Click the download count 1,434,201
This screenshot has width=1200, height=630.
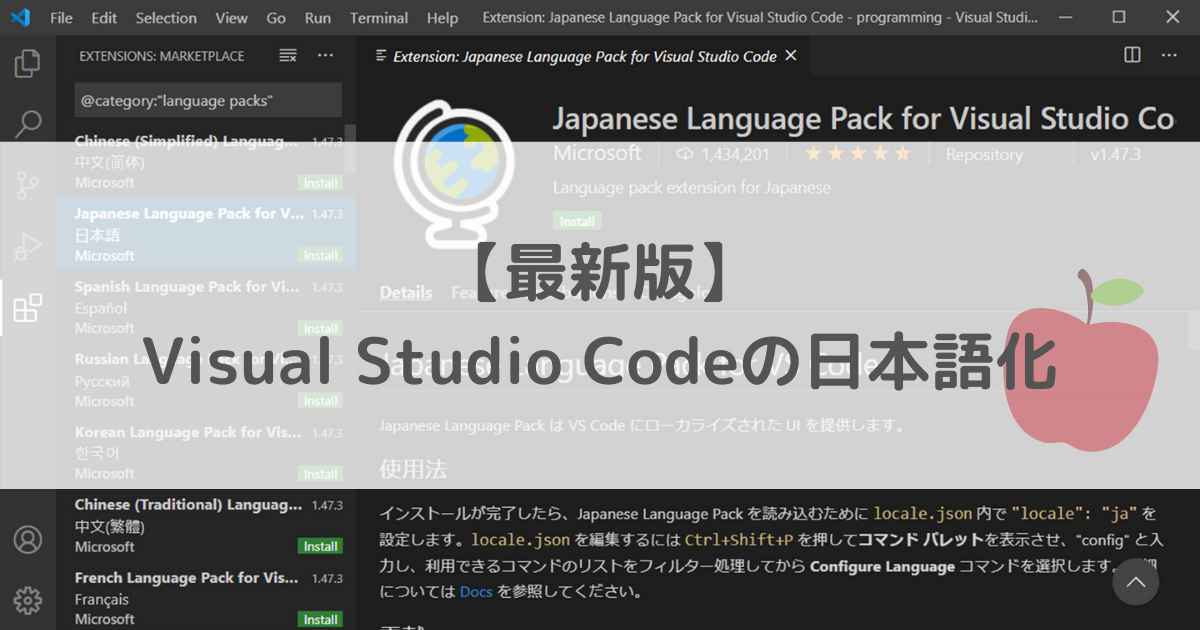coord(724,154)
